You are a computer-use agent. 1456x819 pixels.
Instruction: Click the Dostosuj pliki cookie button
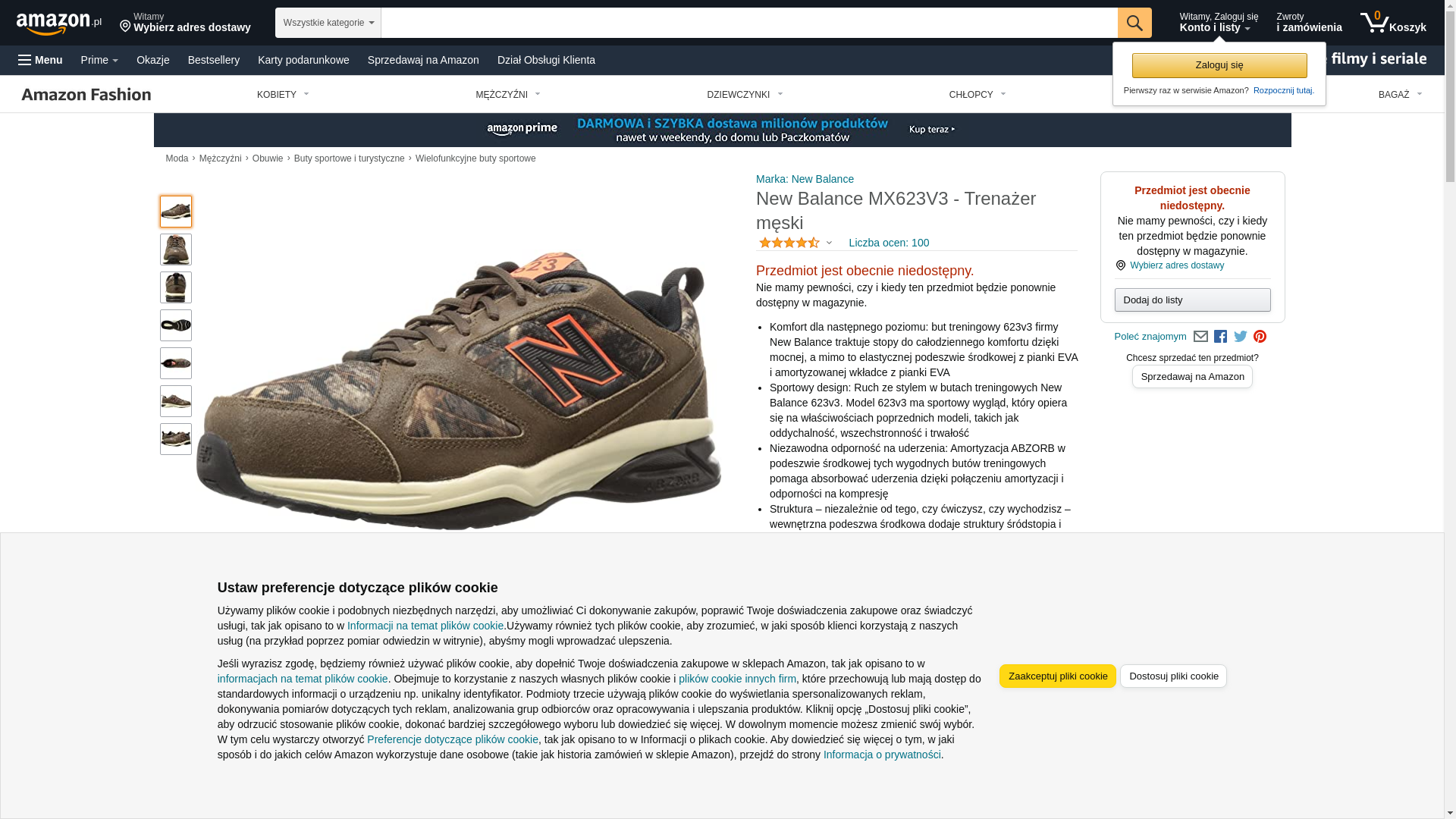[1173, 676]
